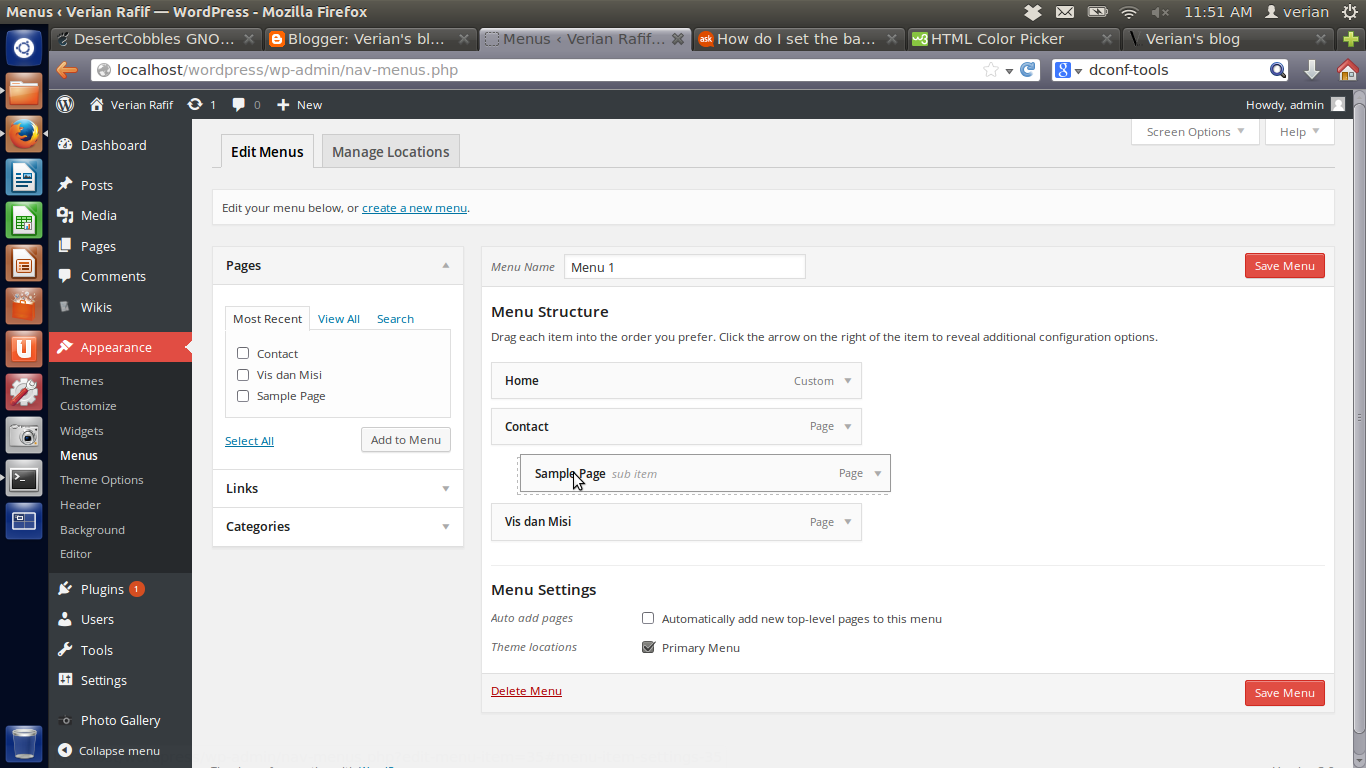Screen dimensions: 1366x768
Task: Follow the create a new menu link
Action: coord(414,207)
